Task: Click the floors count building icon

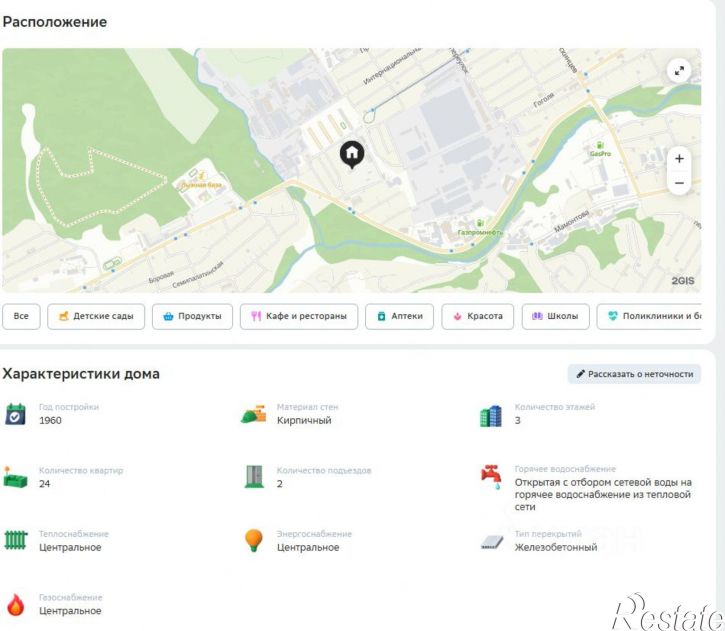Action: point(491,416)
